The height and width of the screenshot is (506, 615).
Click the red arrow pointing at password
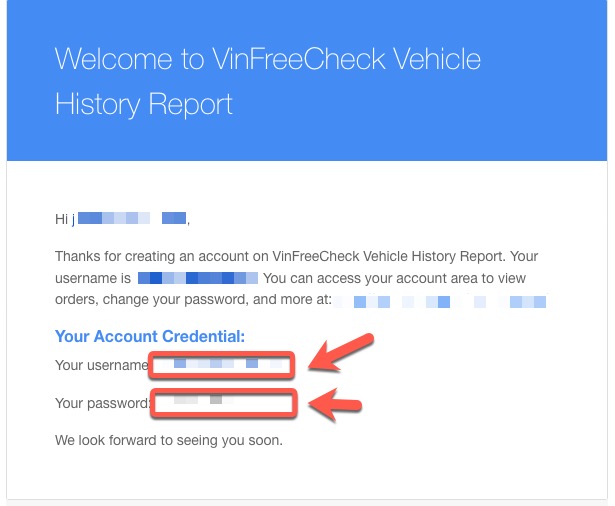coord(335,404)
